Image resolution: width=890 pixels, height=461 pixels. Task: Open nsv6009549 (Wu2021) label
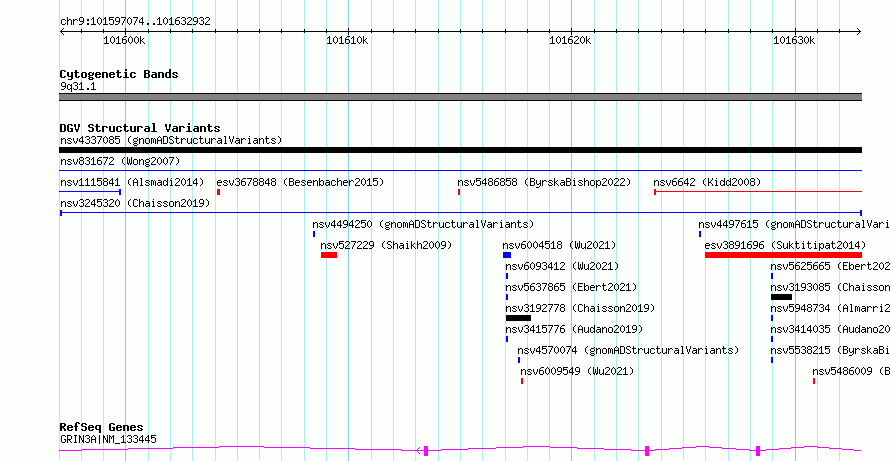(577, 371)
